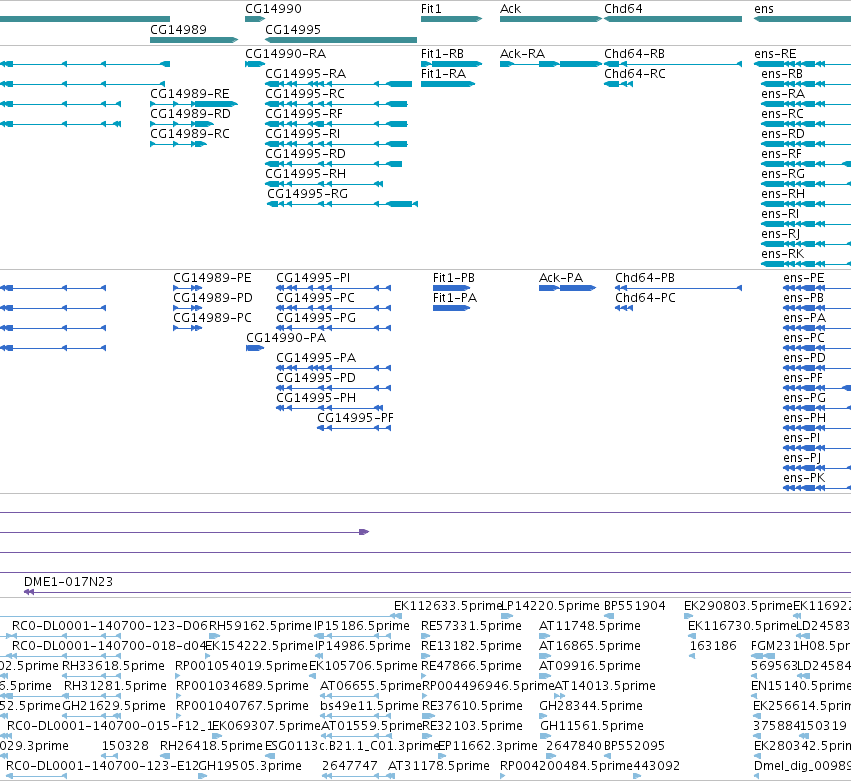Click transcript Fit1-RA label
The width and height of the screenshot is (851, 781).
[443, 74]
